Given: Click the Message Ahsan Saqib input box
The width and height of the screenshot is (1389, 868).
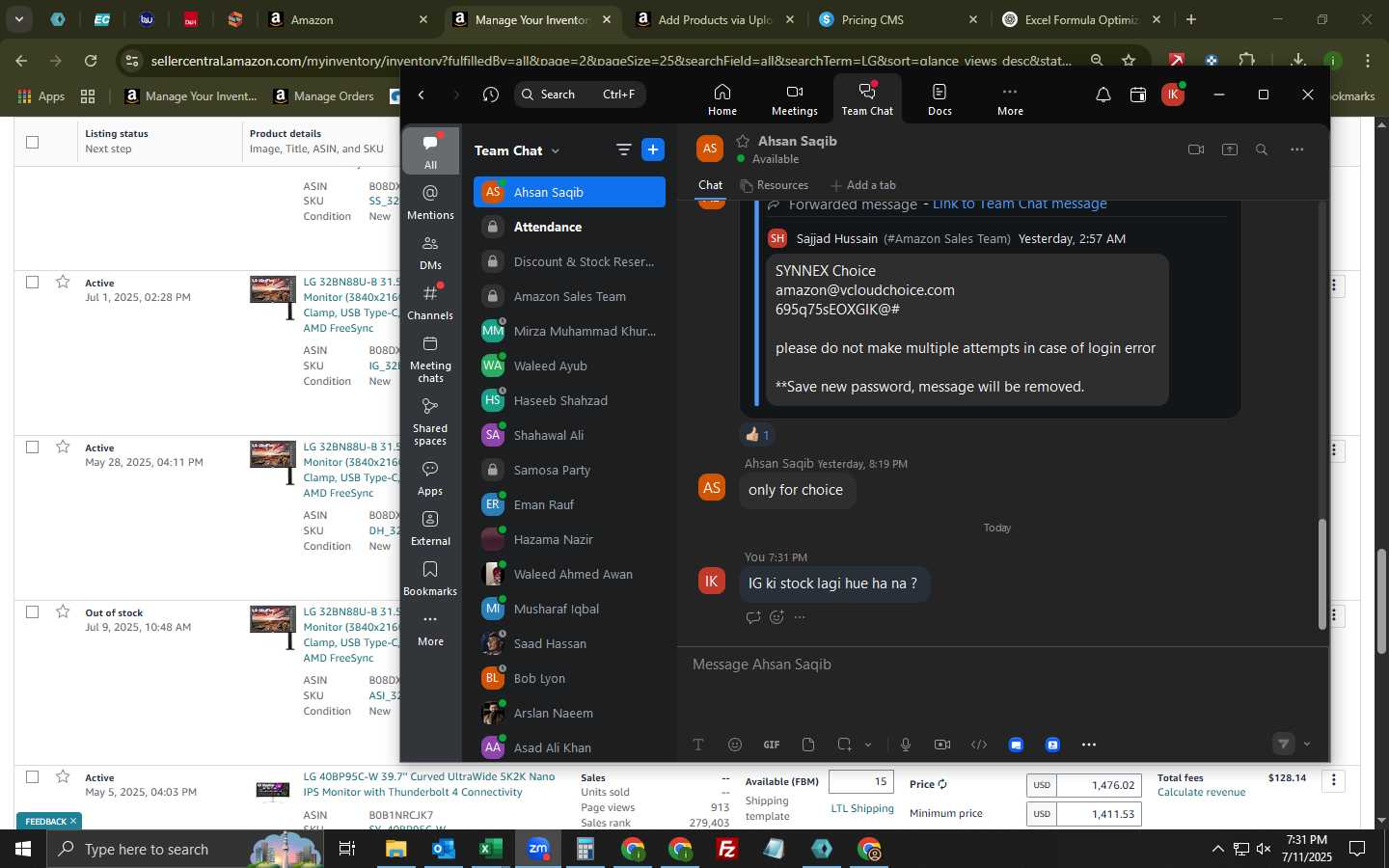Looking at the screenshot, I should (1003, 665).
